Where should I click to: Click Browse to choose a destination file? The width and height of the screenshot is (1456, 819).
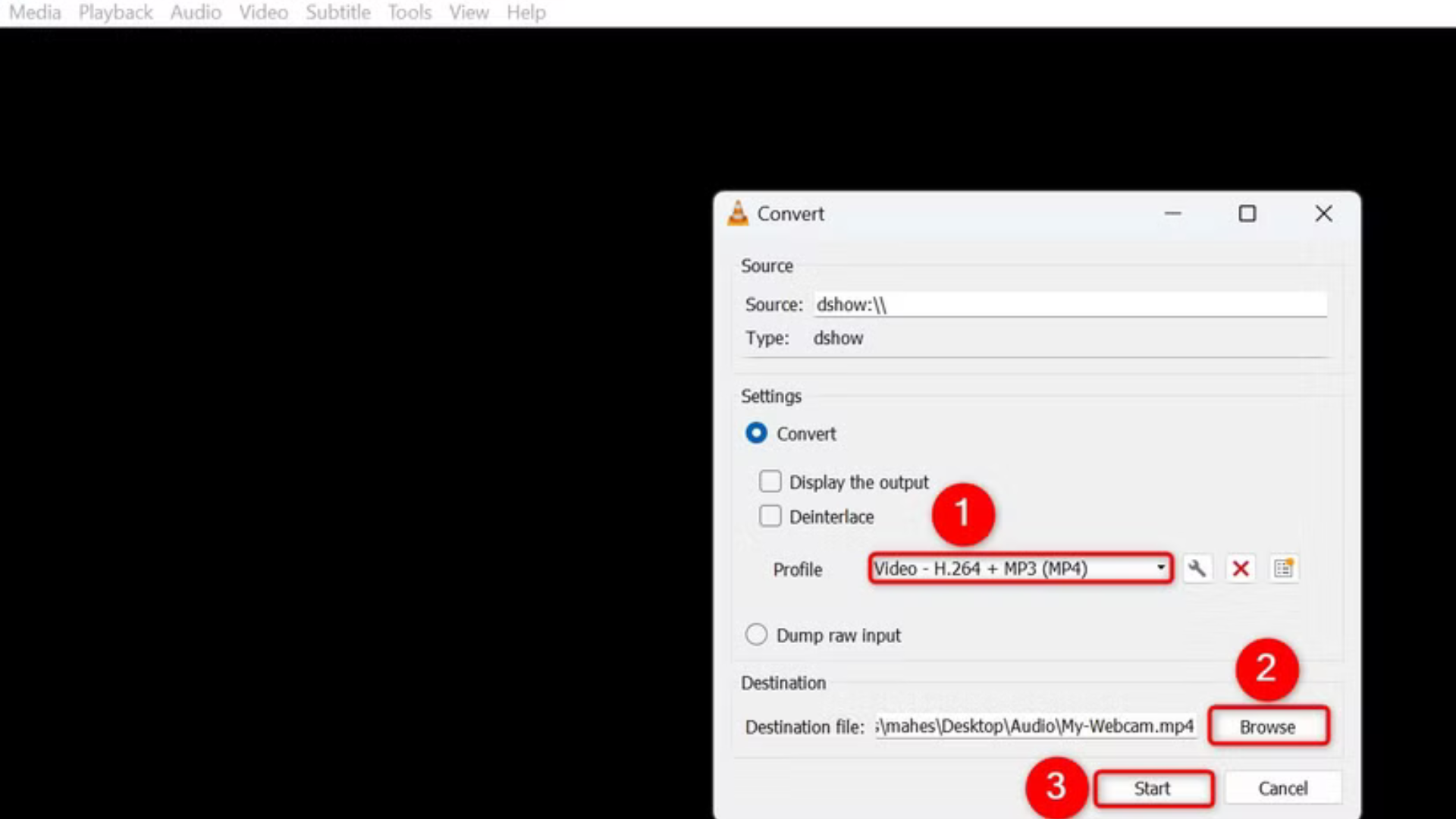click(1267, 726)
